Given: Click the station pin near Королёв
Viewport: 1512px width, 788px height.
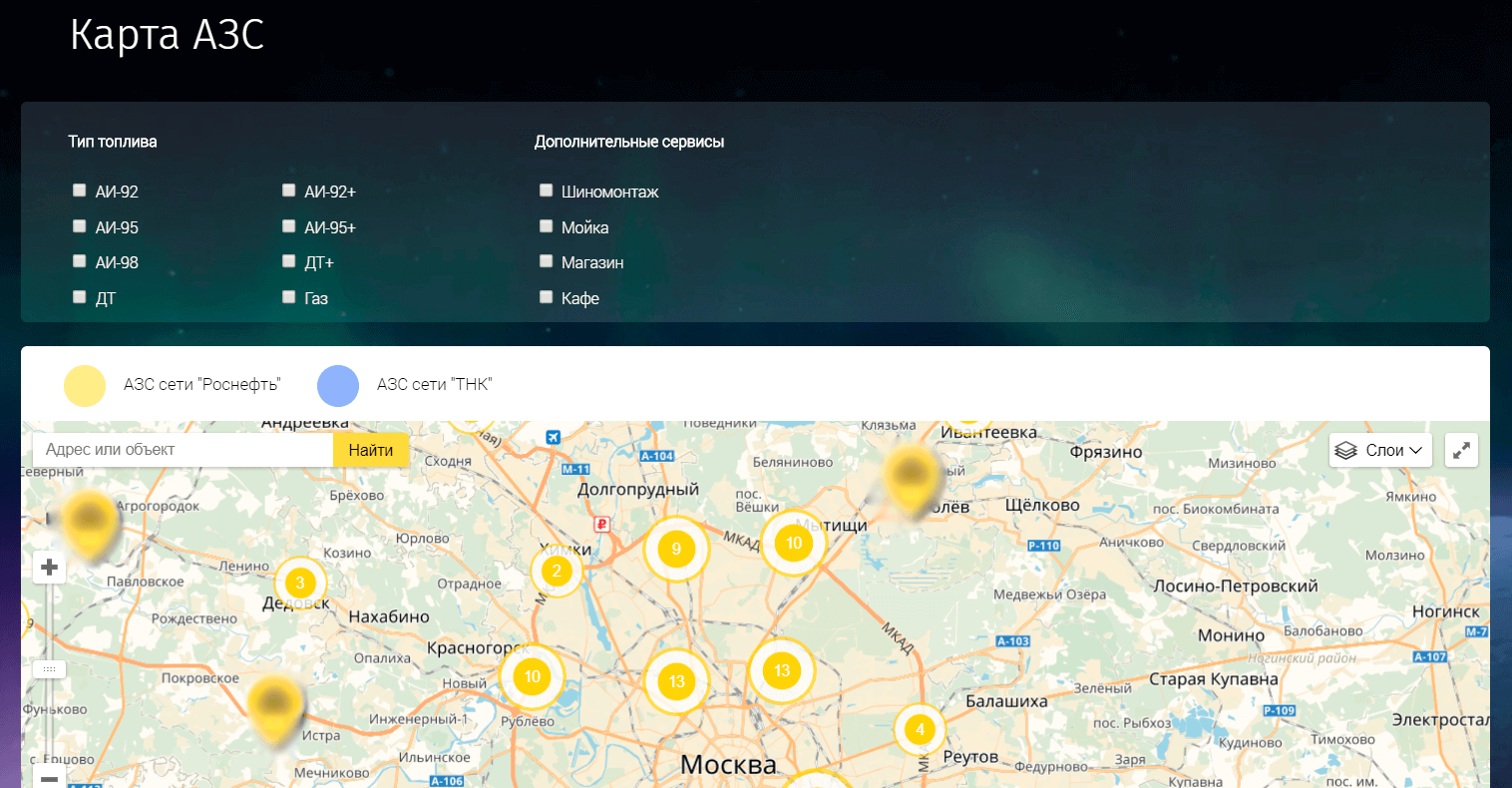Looking at the screenshot, I should tap(912, 479).
